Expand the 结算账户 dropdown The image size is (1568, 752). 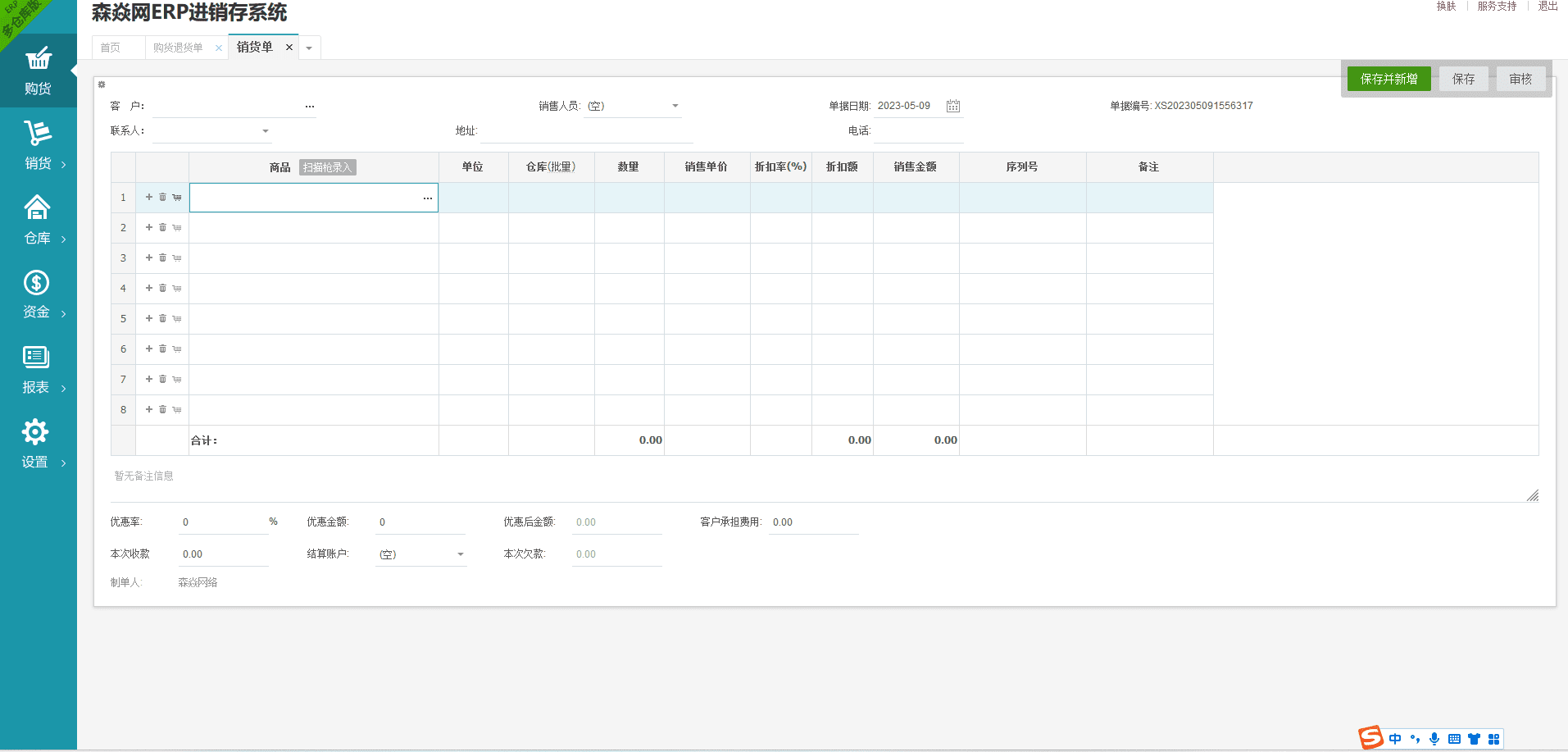click(x=461, y=554)
